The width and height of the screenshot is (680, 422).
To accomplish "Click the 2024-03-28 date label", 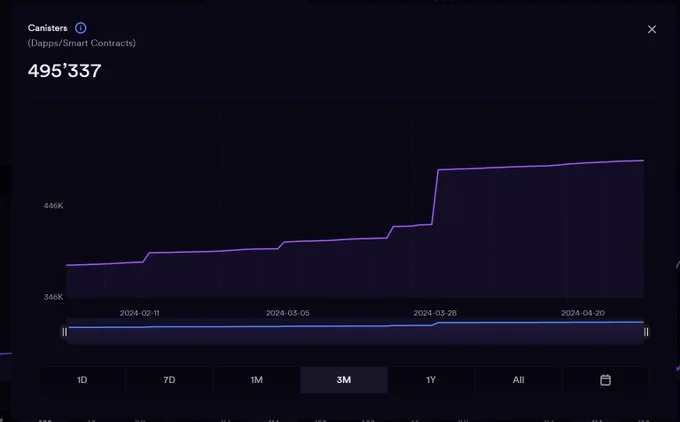I will 435,313.
